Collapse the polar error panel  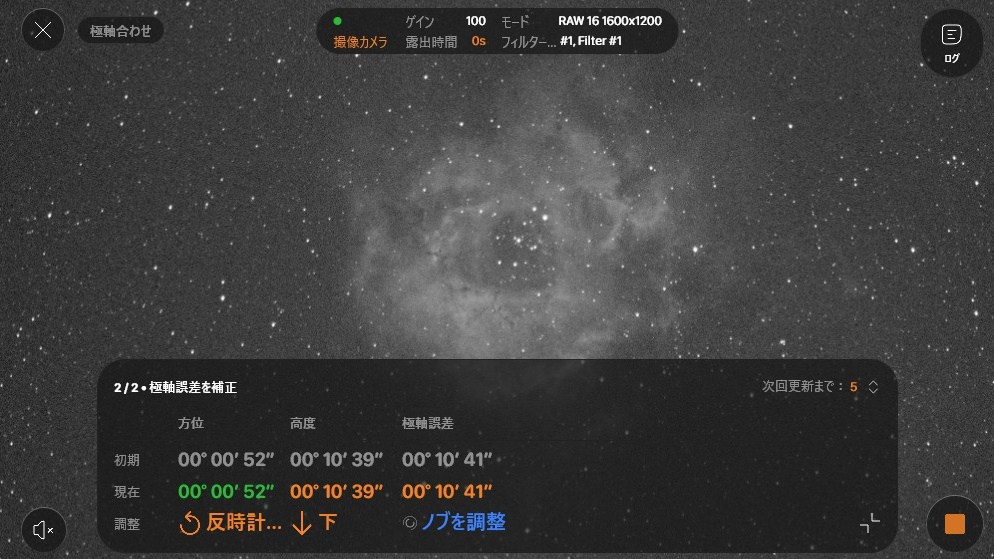[870, 523]
